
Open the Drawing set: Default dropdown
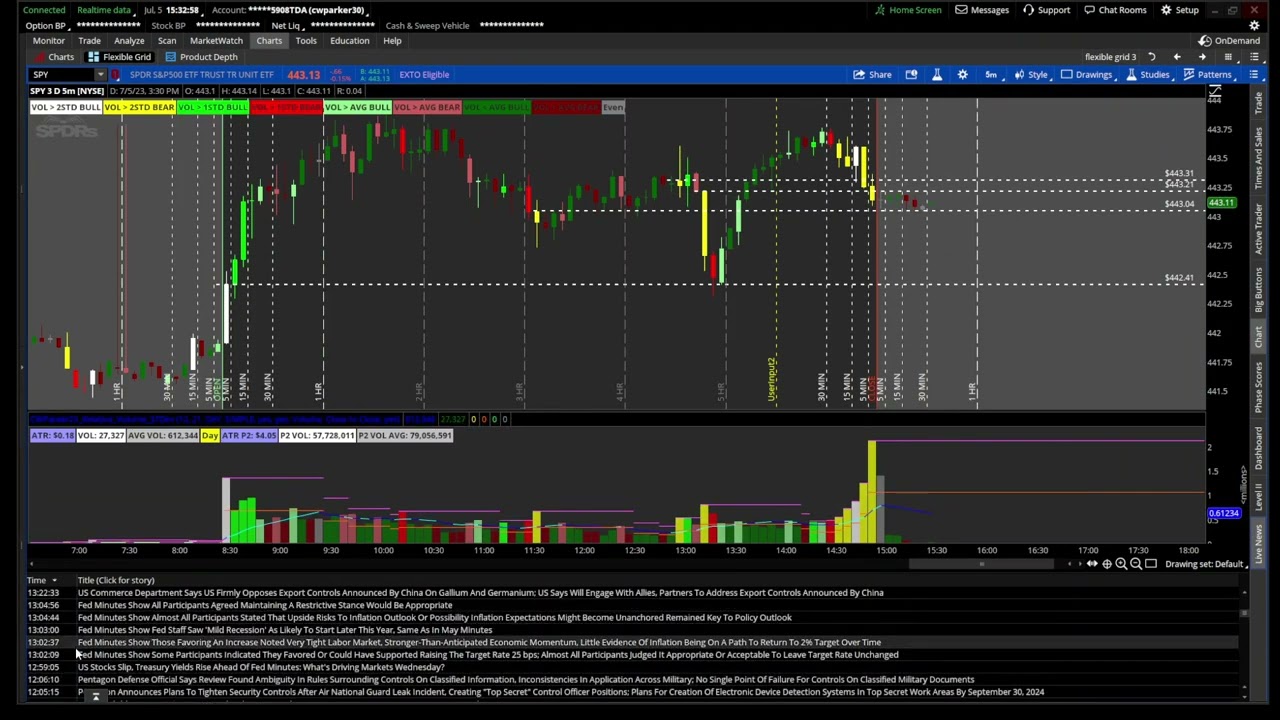[x=1208, y=564]
